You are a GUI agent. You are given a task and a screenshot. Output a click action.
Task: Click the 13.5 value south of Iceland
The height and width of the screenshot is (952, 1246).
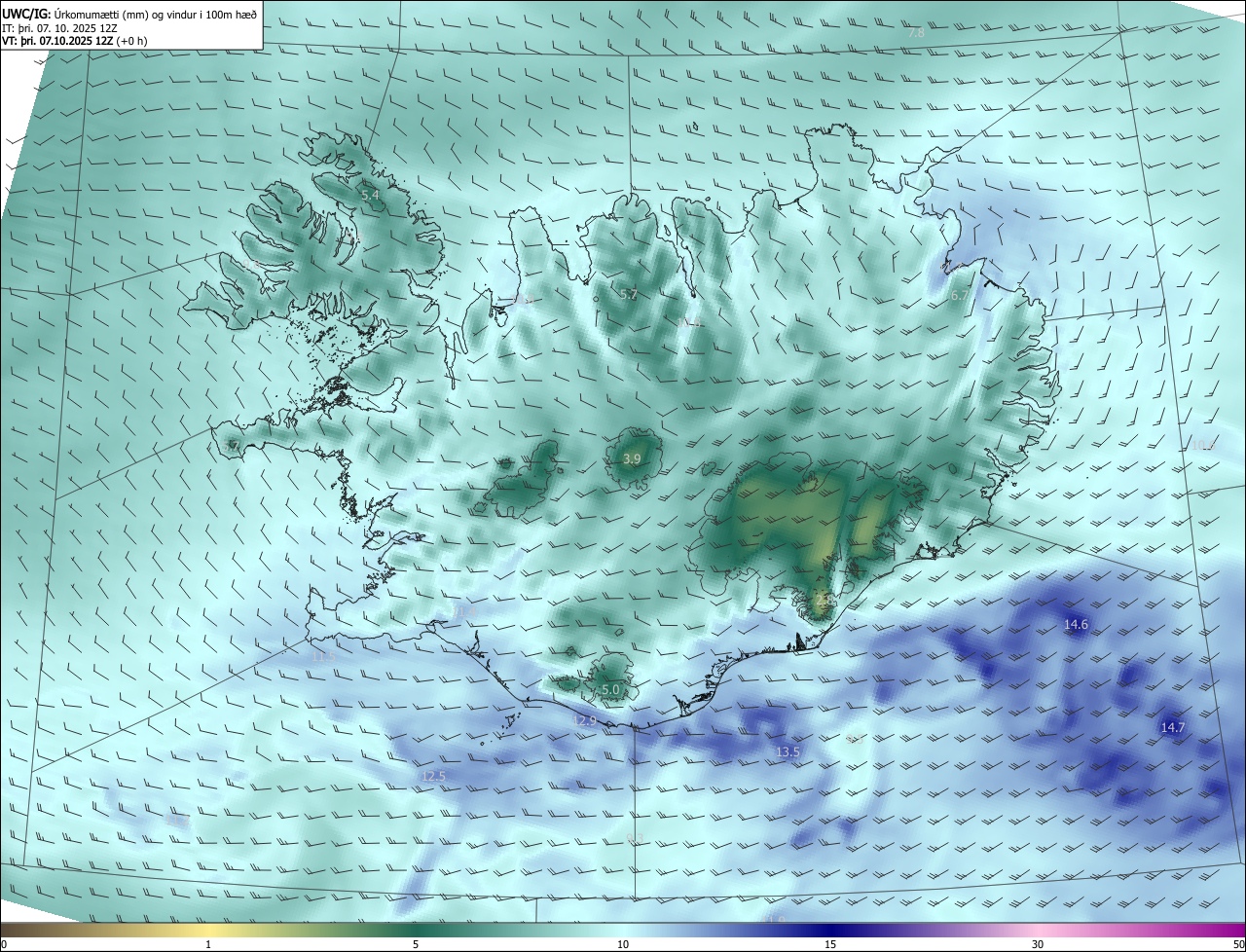pyautogui.click(x=788, y=752)
